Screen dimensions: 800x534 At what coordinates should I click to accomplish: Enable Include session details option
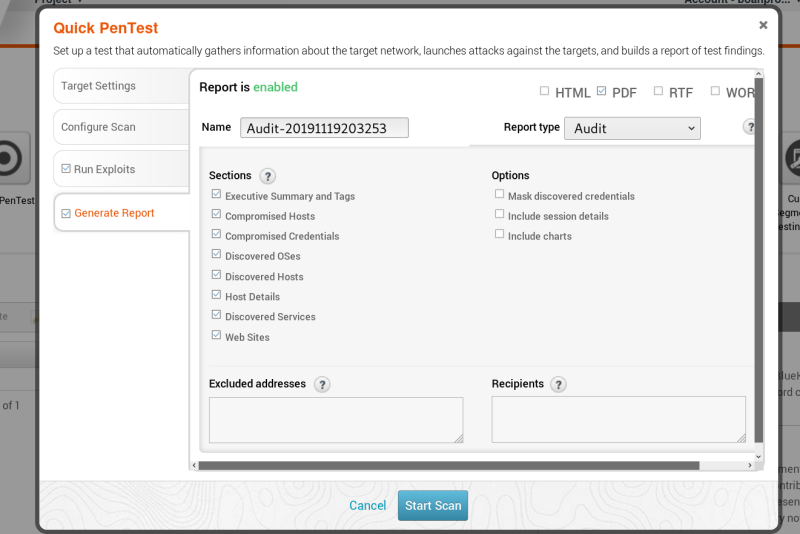(499, 214)
